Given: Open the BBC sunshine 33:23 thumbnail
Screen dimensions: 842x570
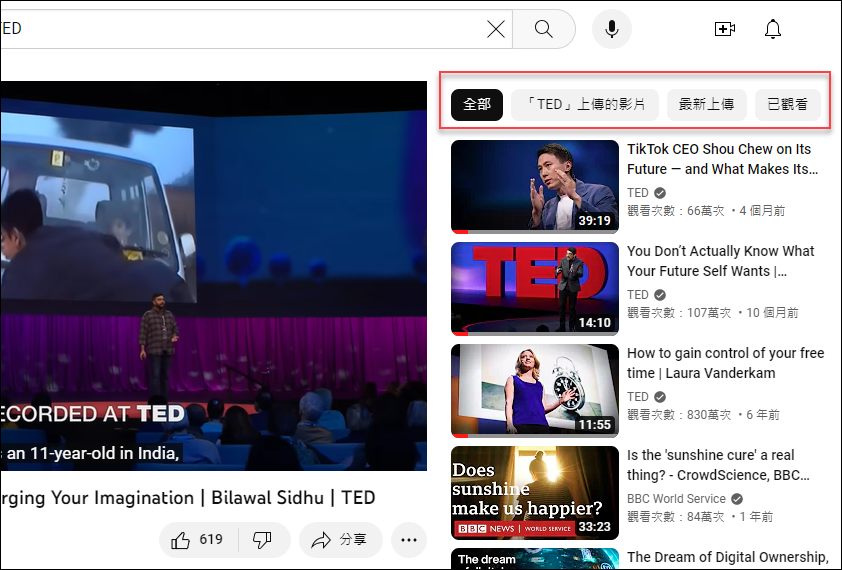Looking at the screenshot, I should coord(535,493).
